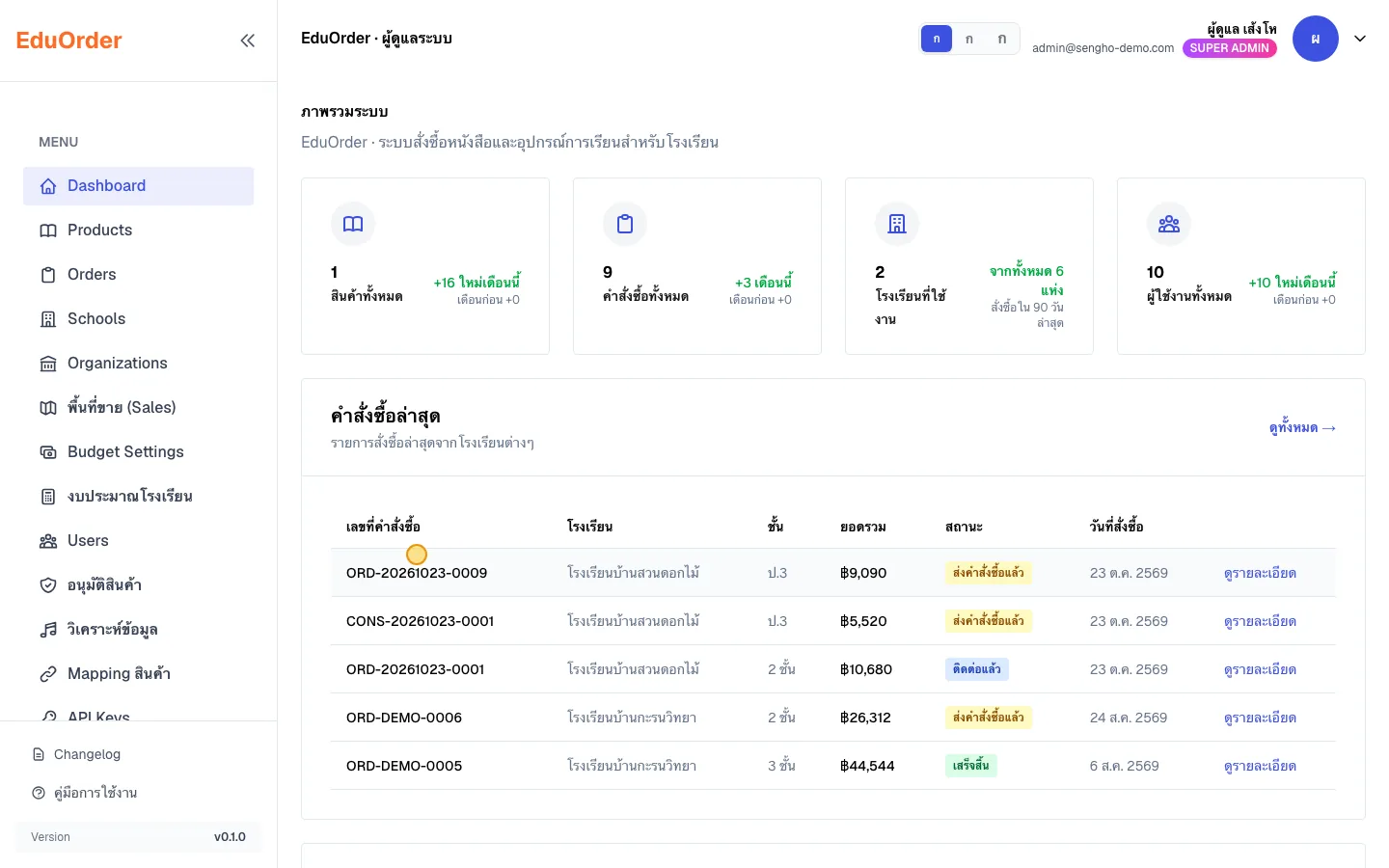Collapse the sidebar with the double-chevron icon

(x=248, y=41)
